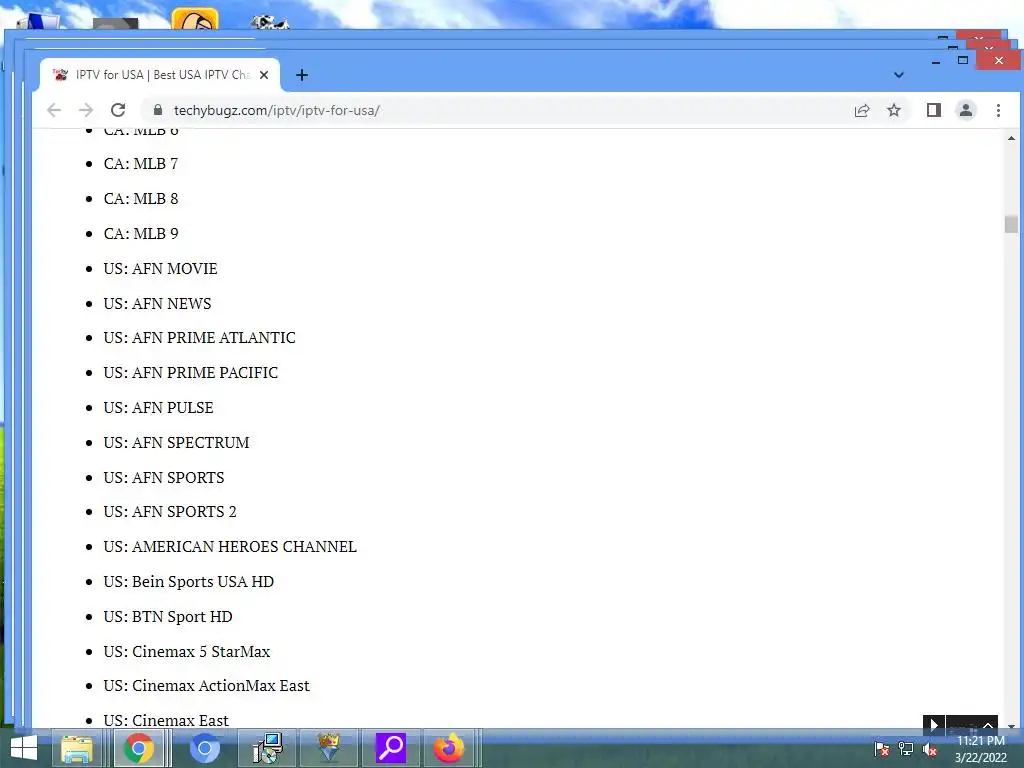Open the Chrome three-dot menu
The height and width of the screenshot is (768, 1024).
(998, 110)
